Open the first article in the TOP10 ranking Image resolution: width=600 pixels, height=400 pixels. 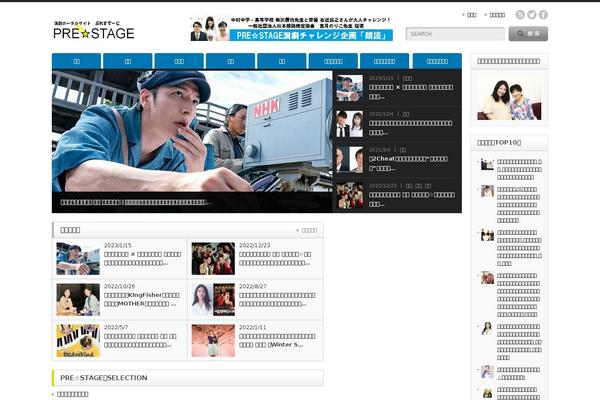tap(519, 170)
